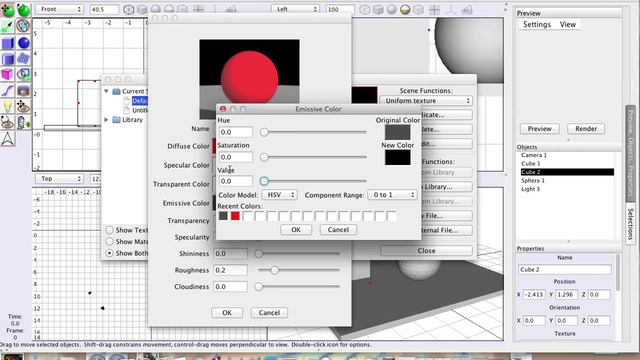Pick the red recent color swatch
The image size is (640, 360).
pyautogui.click(x=235, y=216)
